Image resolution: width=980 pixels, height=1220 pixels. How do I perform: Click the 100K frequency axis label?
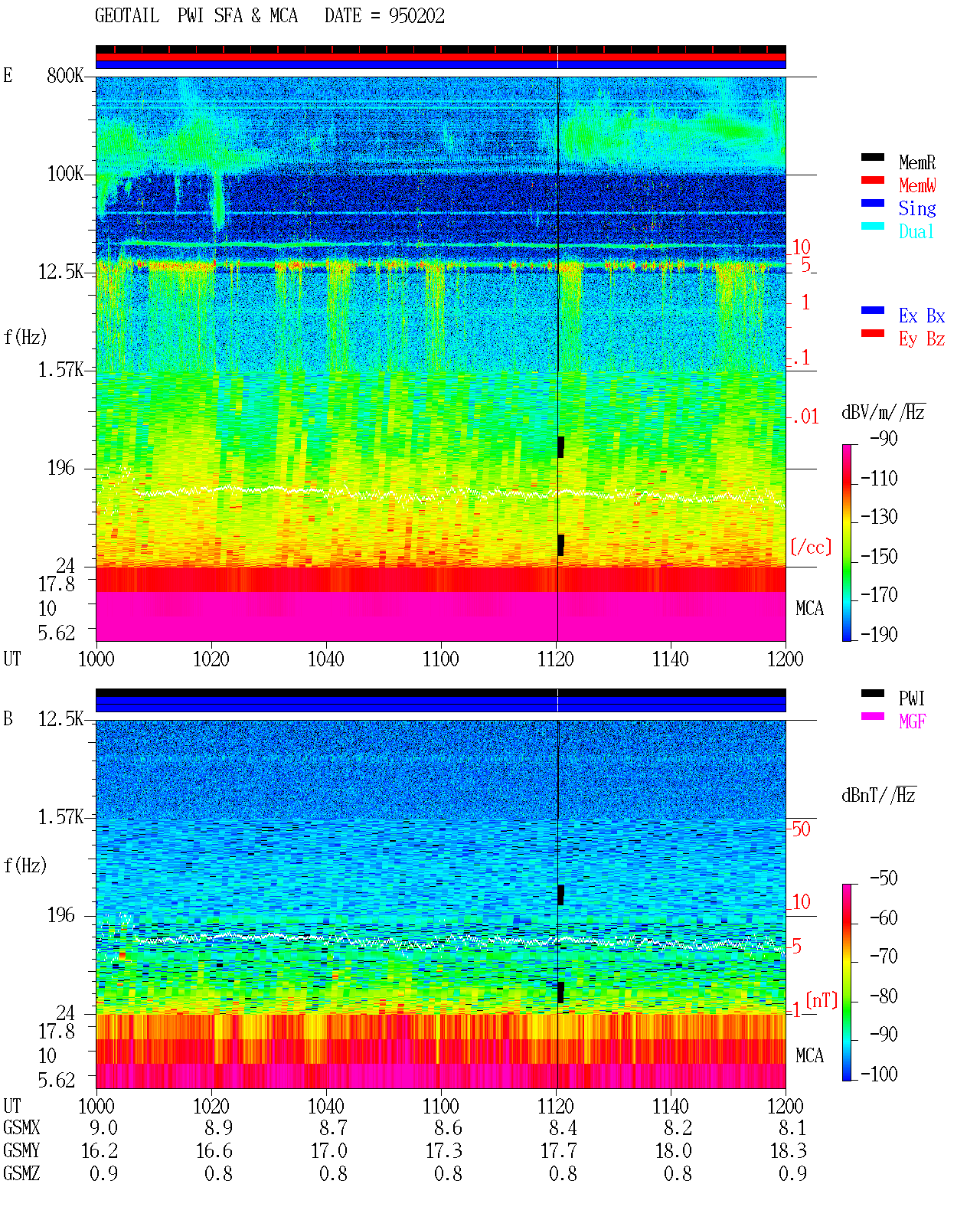65,174
